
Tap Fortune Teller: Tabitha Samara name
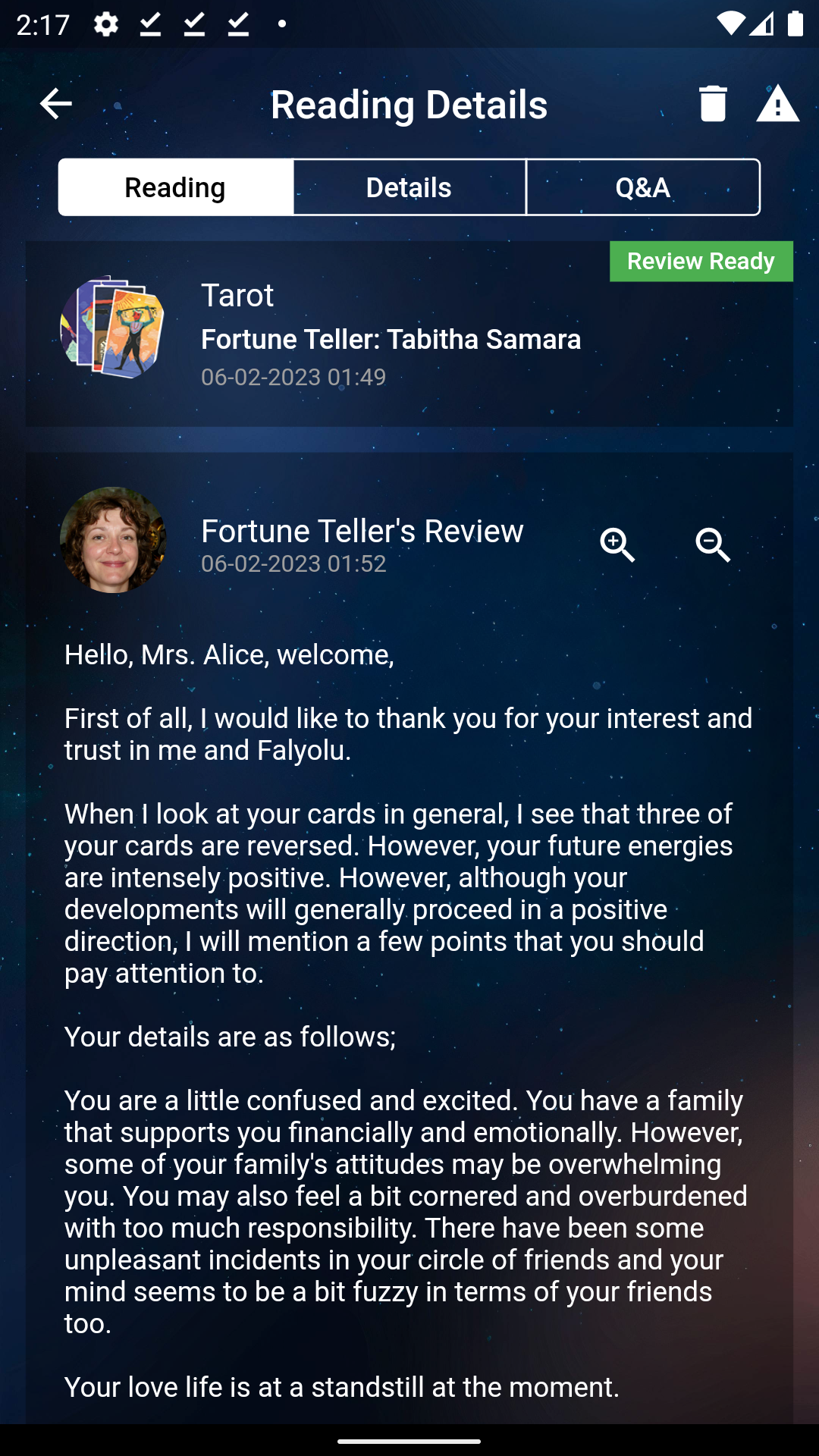coord(391,340)
